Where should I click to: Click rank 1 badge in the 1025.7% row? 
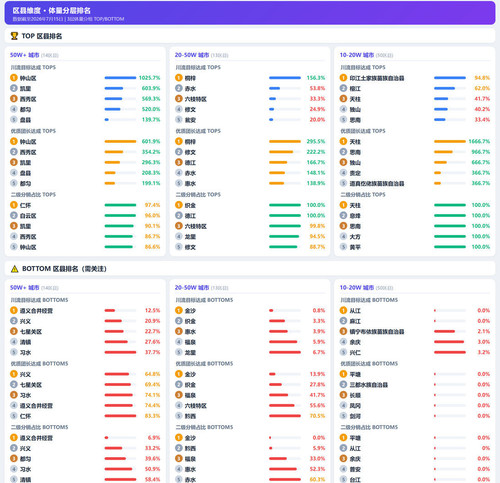(x=14, y=78)
